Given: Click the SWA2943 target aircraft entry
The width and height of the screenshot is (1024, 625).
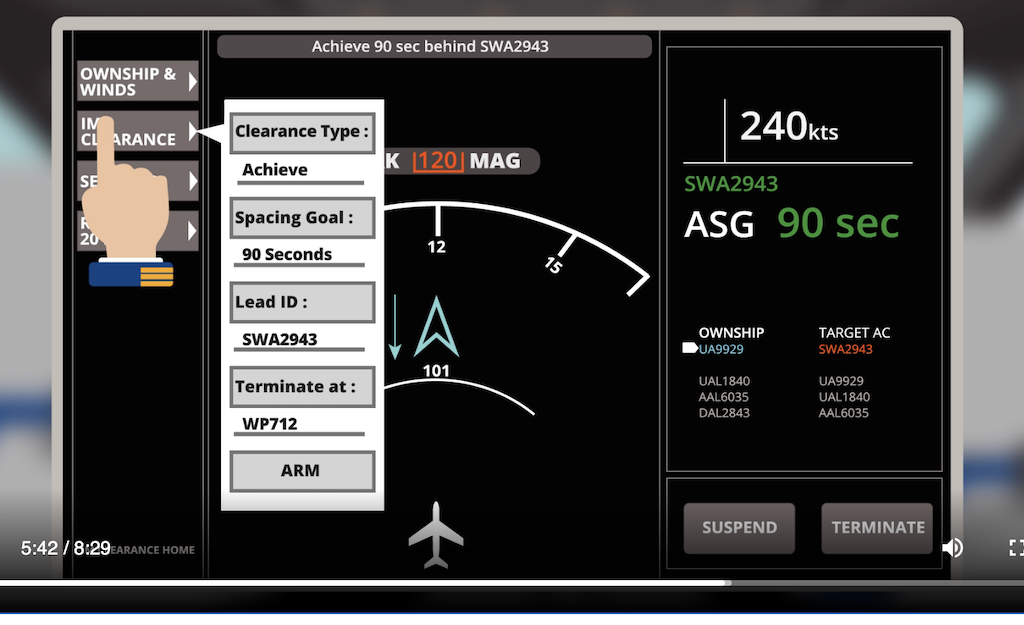Looking at the screenshot, I should point(845,349).
